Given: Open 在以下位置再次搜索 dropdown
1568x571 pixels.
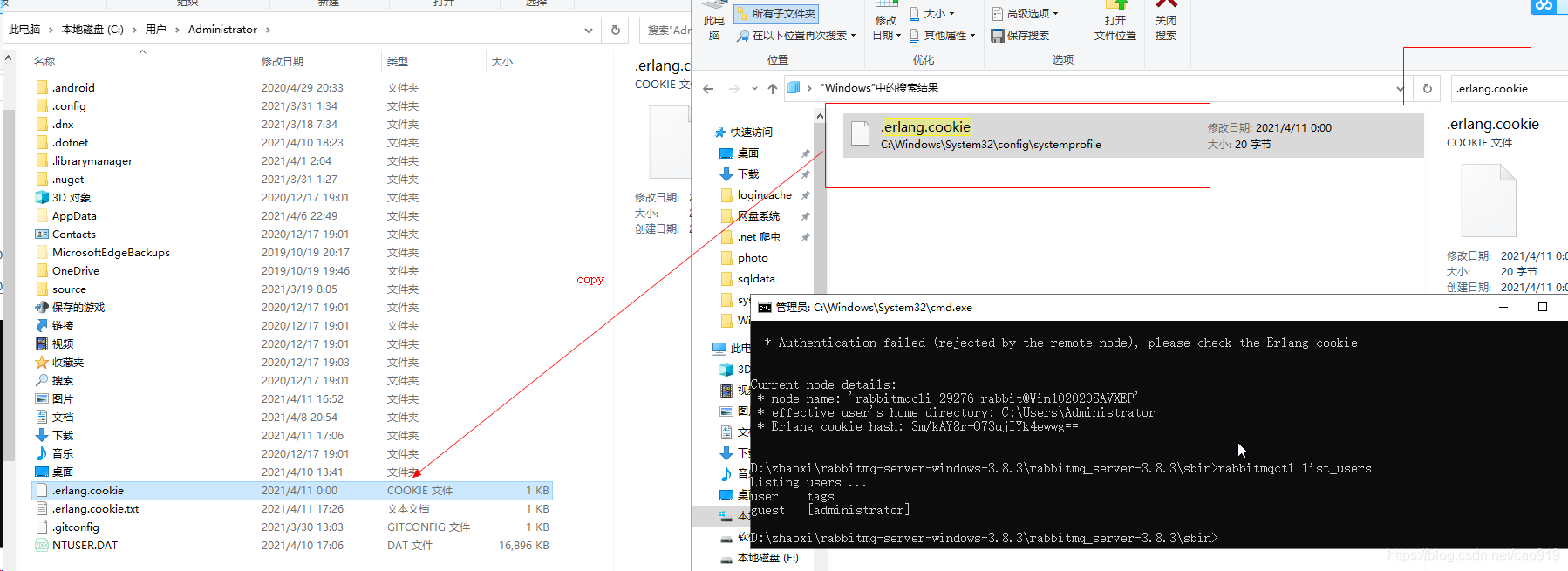Looking at the screenshot, I should (x=796, y=36).
